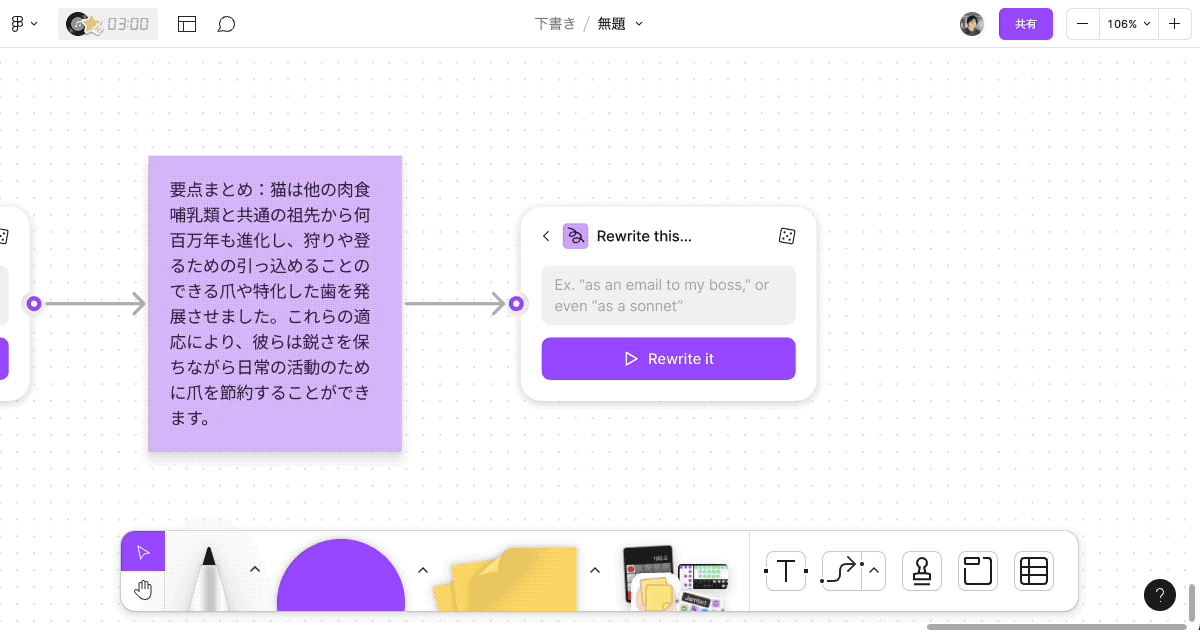Select the Stamp tool
The width and height of the screenshot is (1200, 630).
click(921, 571)
